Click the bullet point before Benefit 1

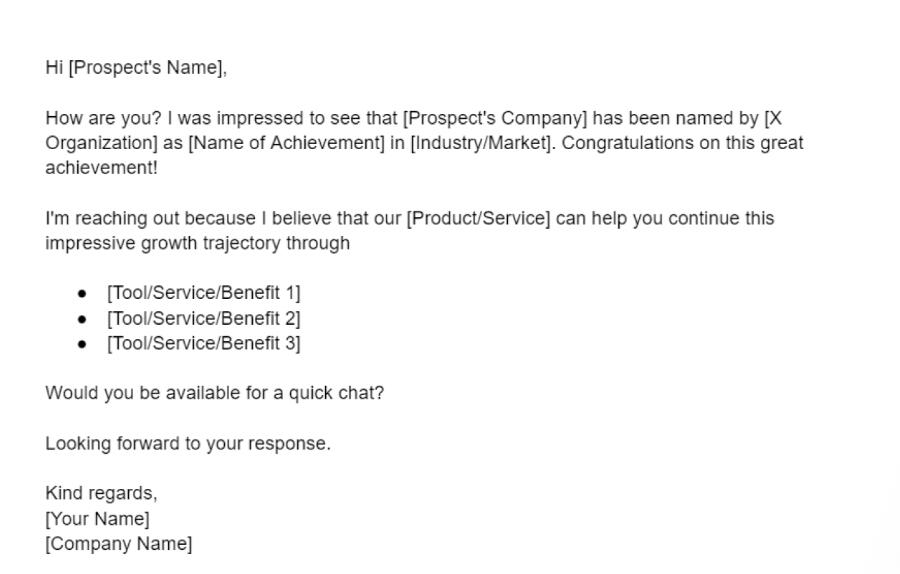(x=82, y=294)
